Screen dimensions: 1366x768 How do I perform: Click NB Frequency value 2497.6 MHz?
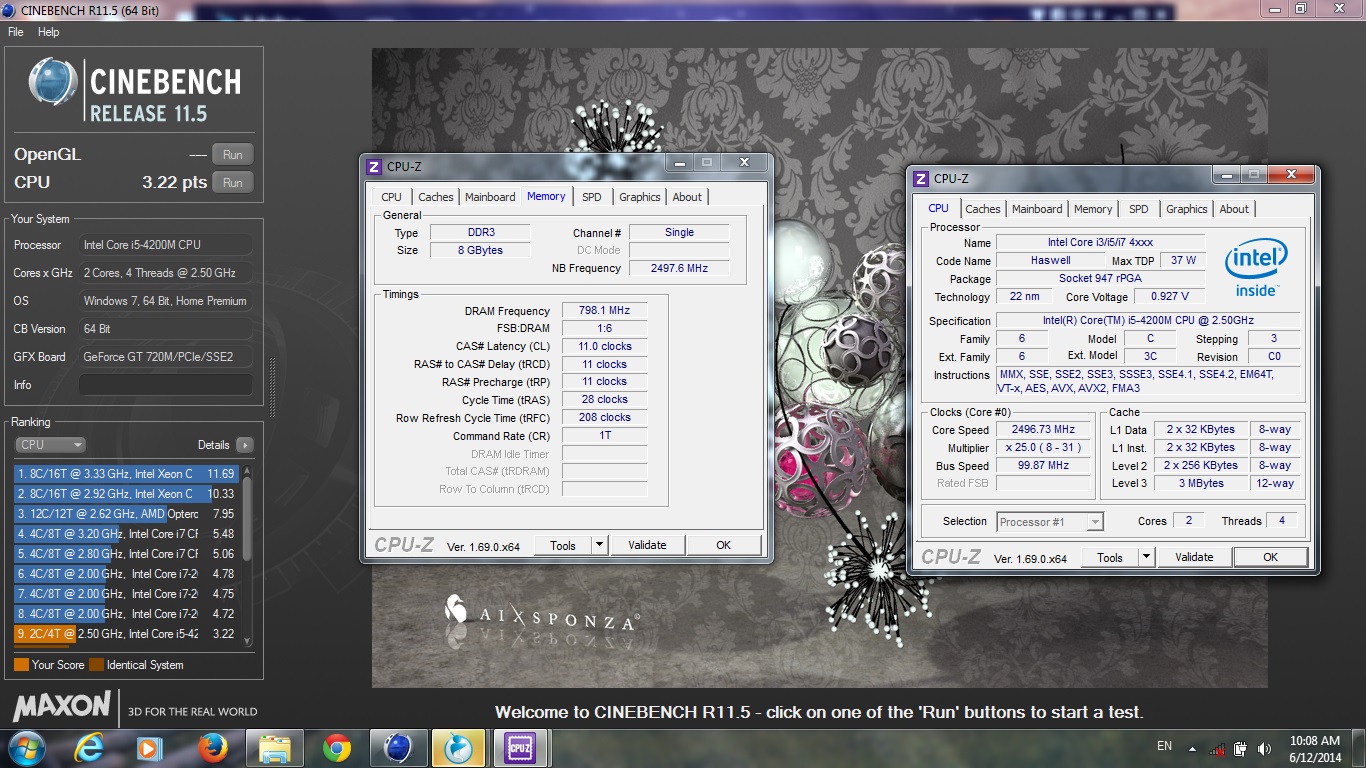click(x=679, y=268)
